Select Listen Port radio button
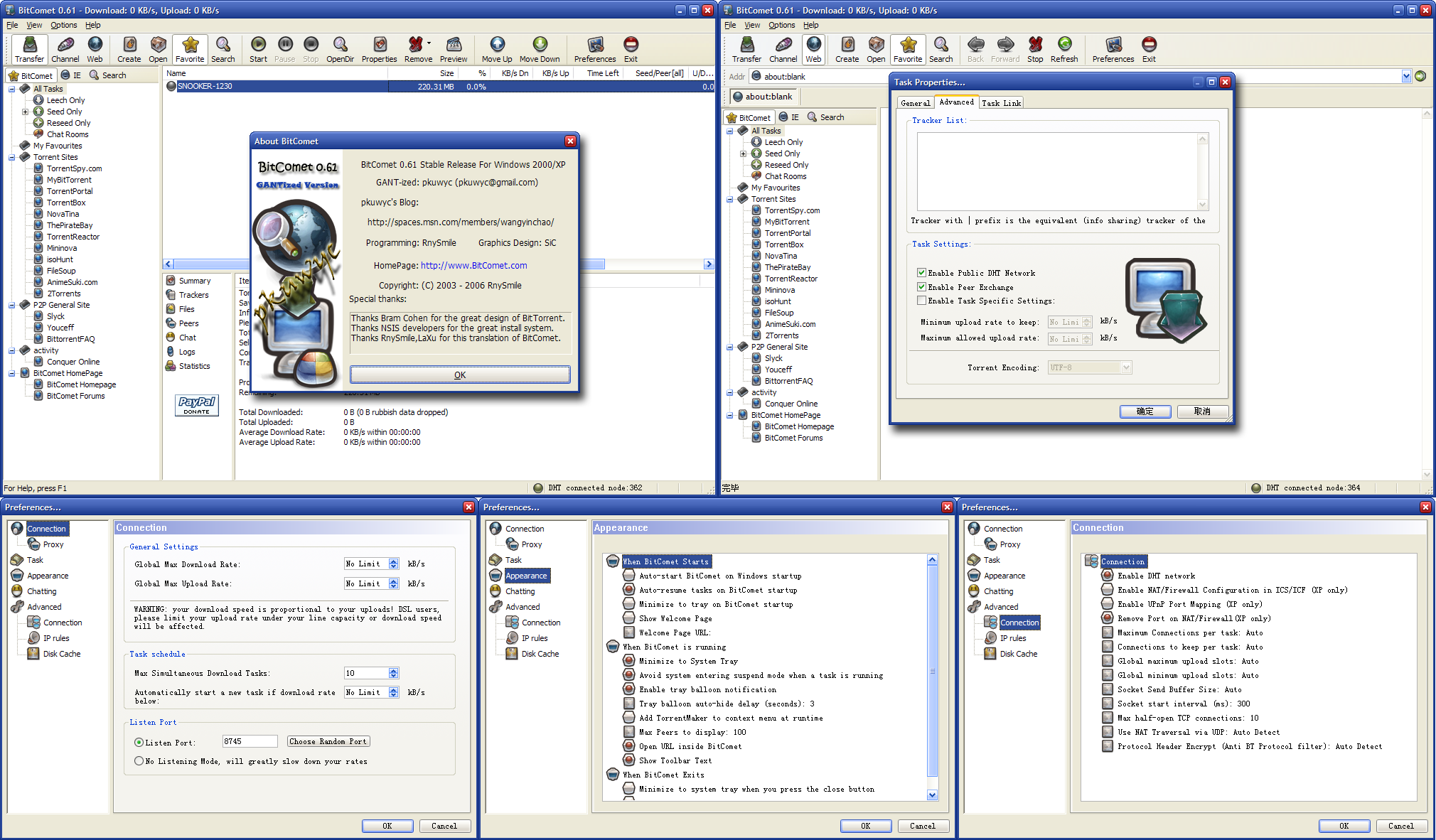 click(x=139, y=743)
